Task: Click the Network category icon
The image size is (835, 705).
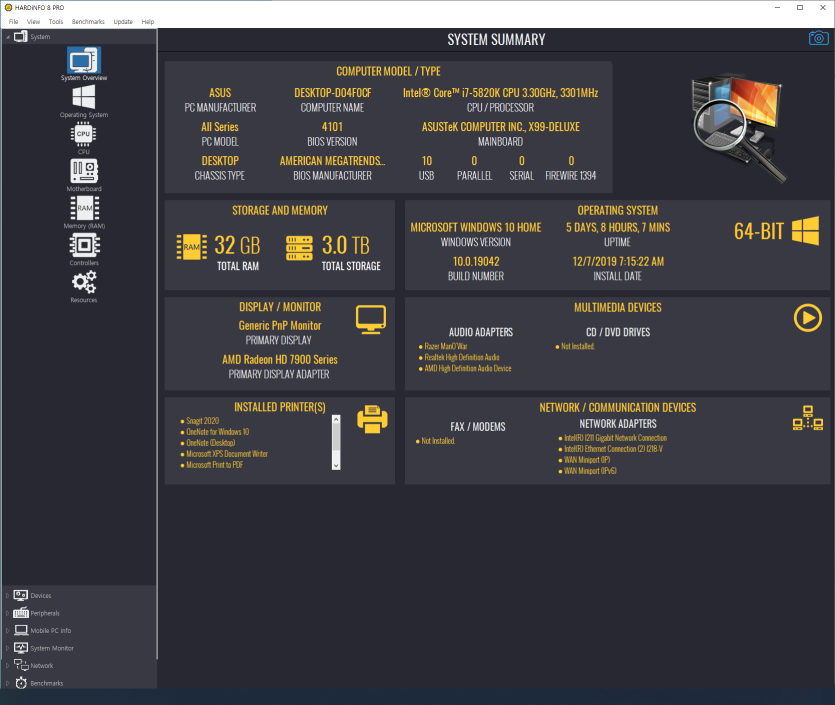Action: (x=21, y=665)
